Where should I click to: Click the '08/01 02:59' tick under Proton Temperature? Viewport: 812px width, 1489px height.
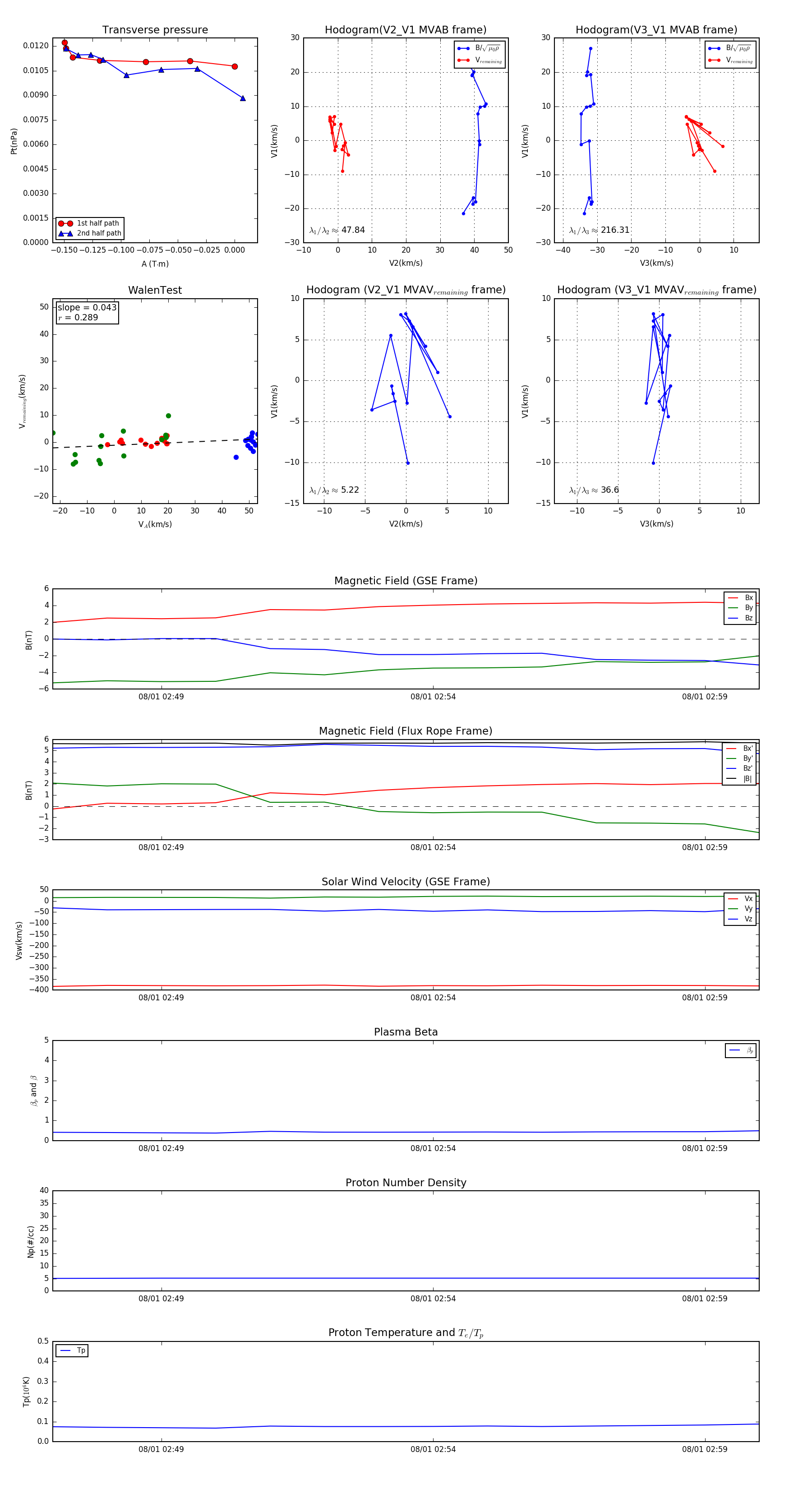(x=705, y=1449)
